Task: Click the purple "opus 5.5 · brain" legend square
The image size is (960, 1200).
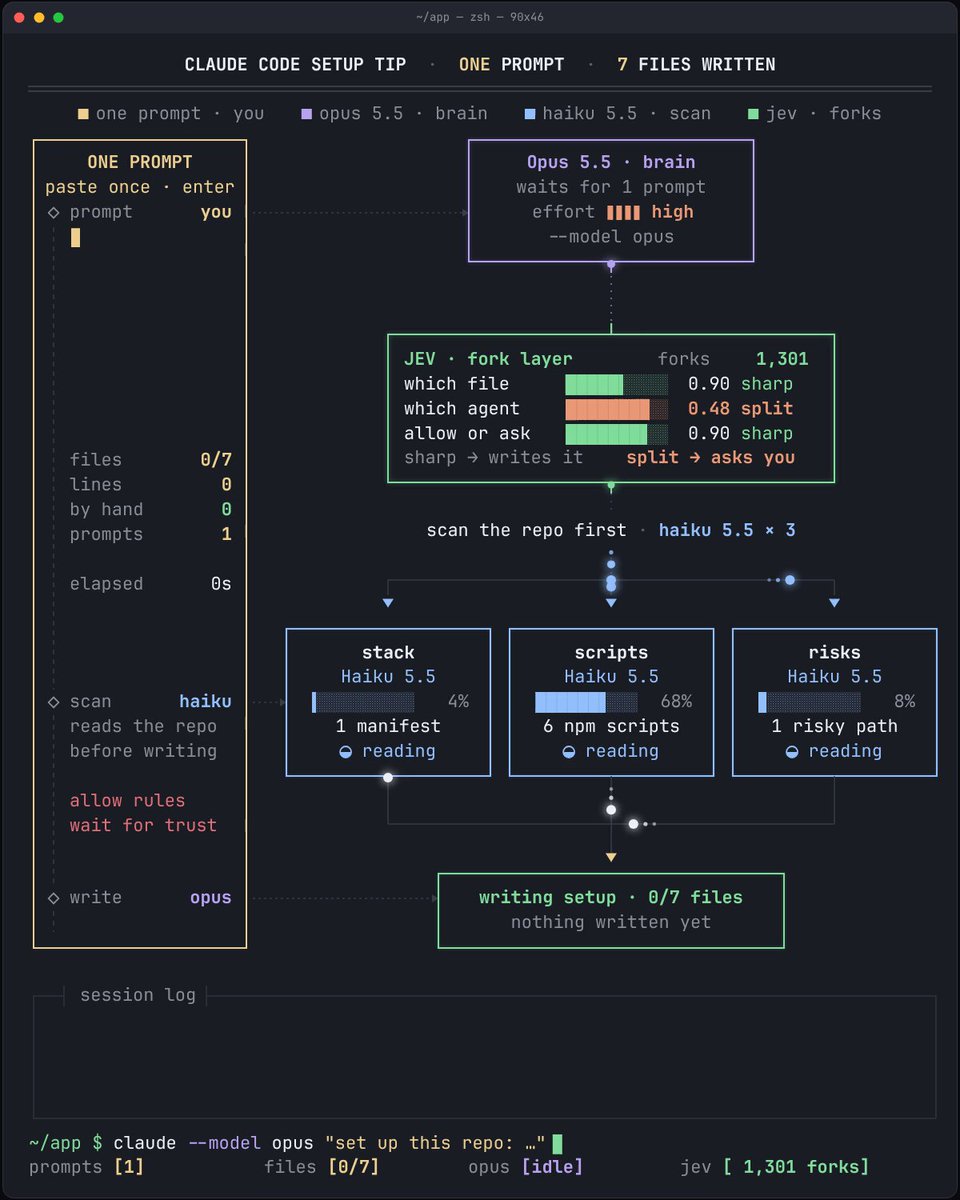Action: pyautogui.click(x=306, y=114)
